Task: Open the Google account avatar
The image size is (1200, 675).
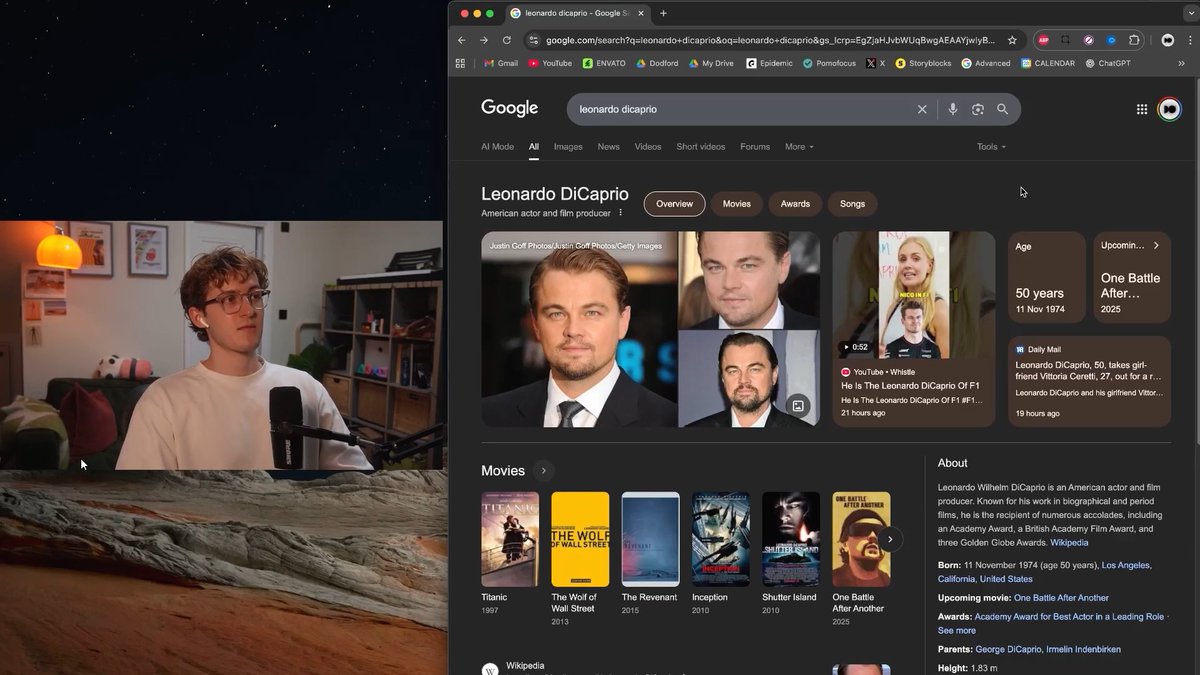Action: 1169,109
